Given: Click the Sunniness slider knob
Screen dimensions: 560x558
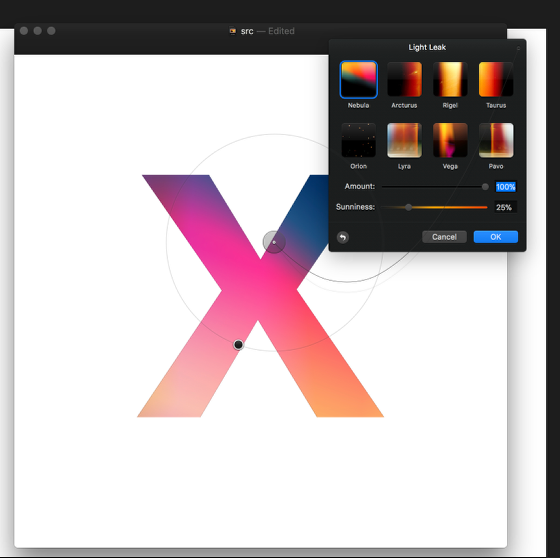Looking at the screenshot, I should [409, 207].
